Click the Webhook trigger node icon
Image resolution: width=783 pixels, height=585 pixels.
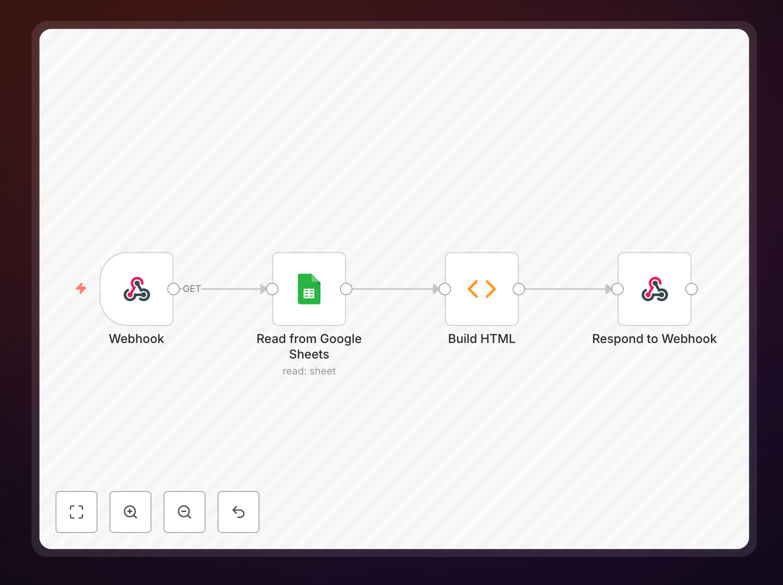tap(137, 289)
